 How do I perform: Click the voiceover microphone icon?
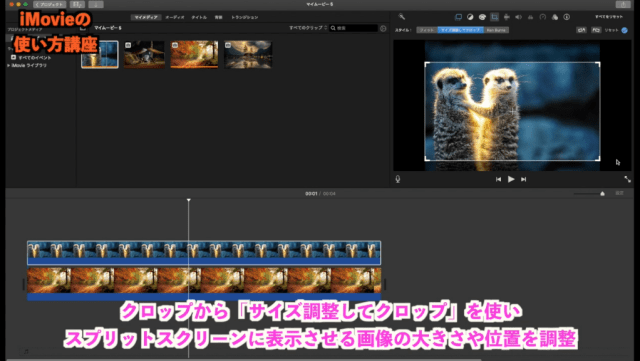click(x=398, y=179)
